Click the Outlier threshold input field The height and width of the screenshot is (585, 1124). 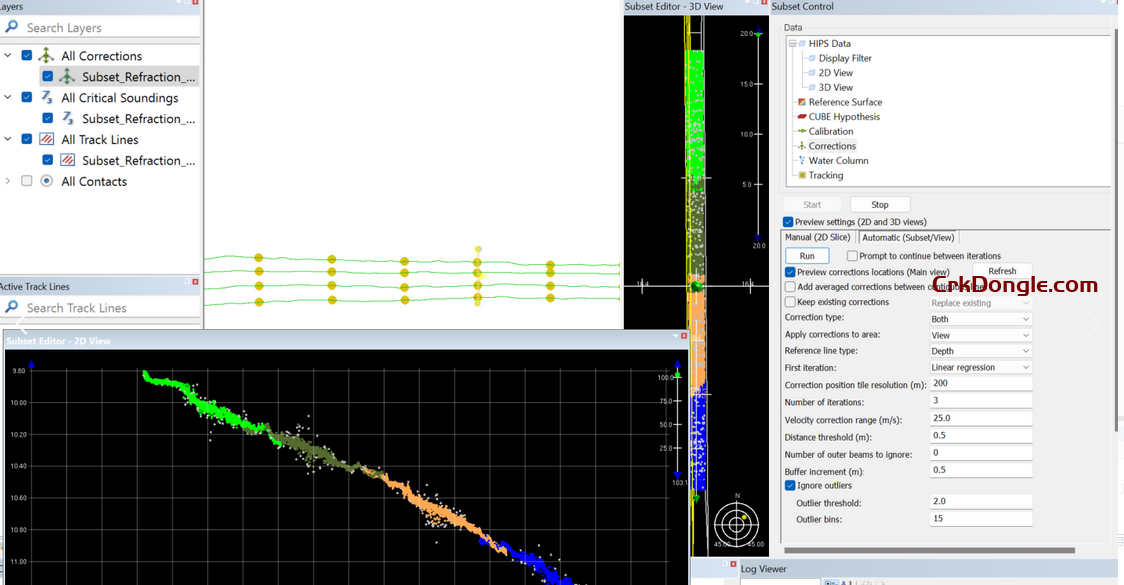coord(980,502)
